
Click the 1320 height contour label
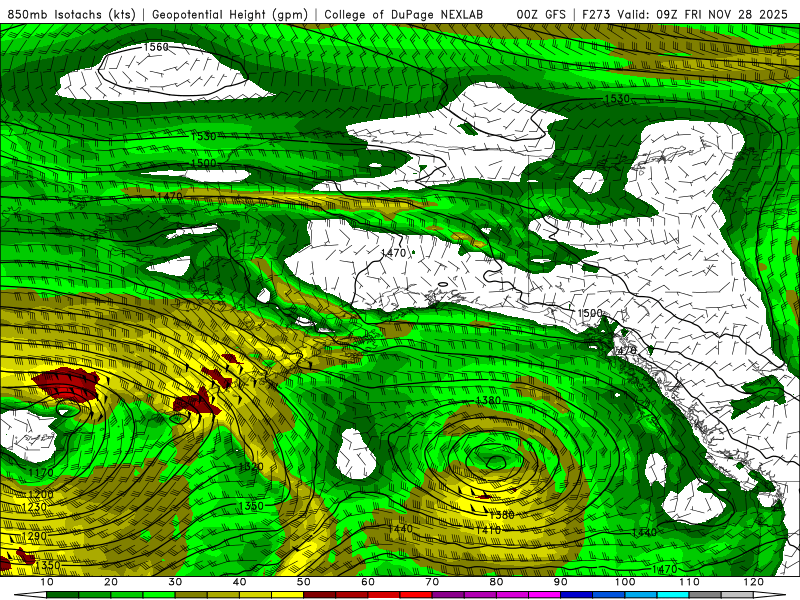click(251, 467)
